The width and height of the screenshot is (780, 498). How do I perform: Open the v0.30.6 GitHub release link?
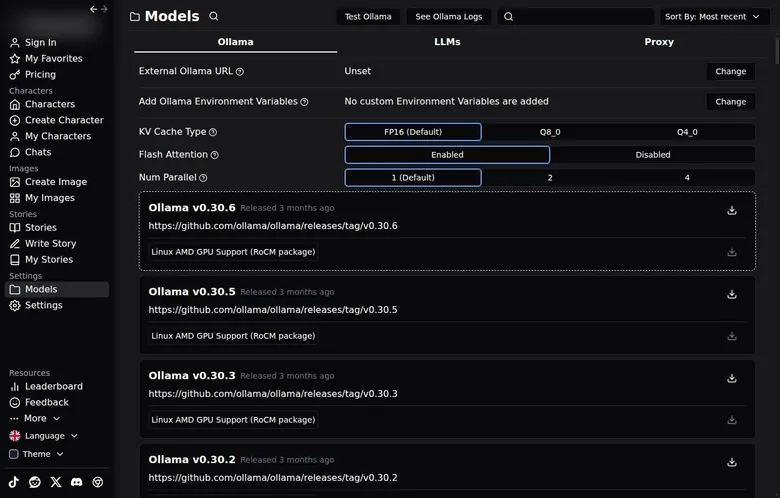pyautogui.click(x=273, y=226)
